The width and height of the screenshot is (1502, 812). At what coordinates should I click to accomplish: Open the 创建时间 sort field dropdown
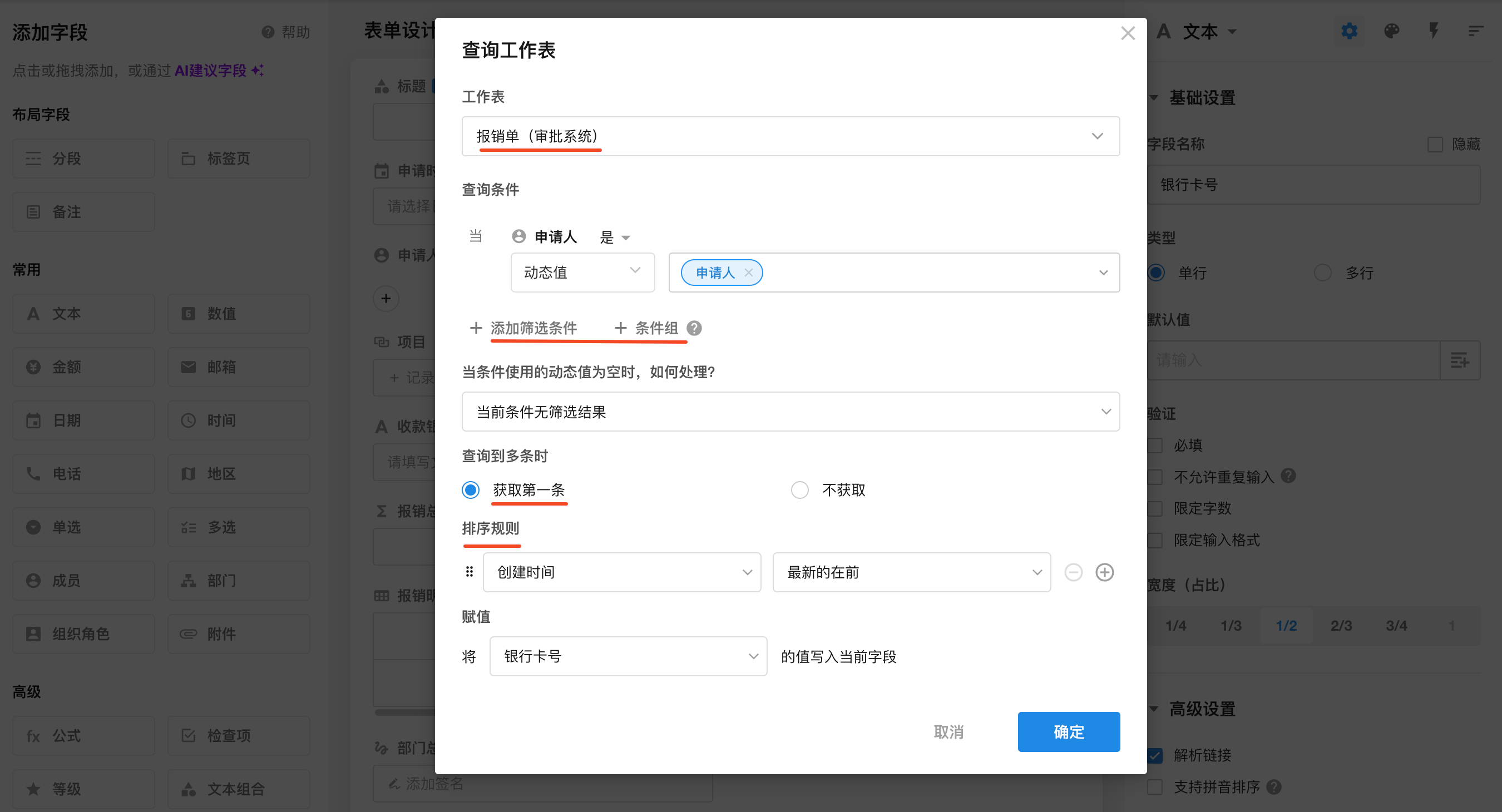[621, 572]
